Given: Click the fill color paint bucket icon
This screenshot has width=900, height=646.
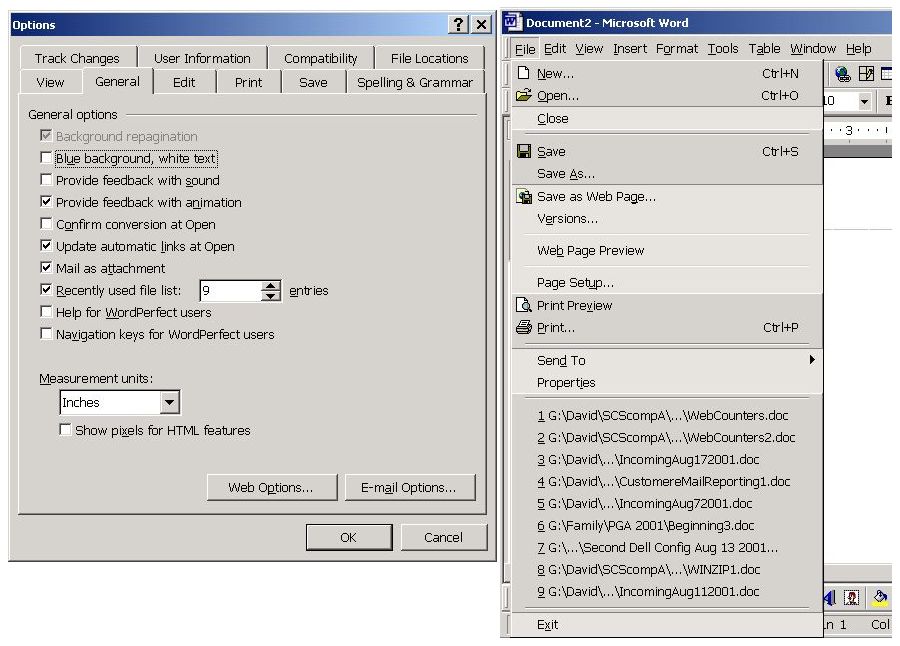Looking at the screenshot, I should click(x=880, y=598).
